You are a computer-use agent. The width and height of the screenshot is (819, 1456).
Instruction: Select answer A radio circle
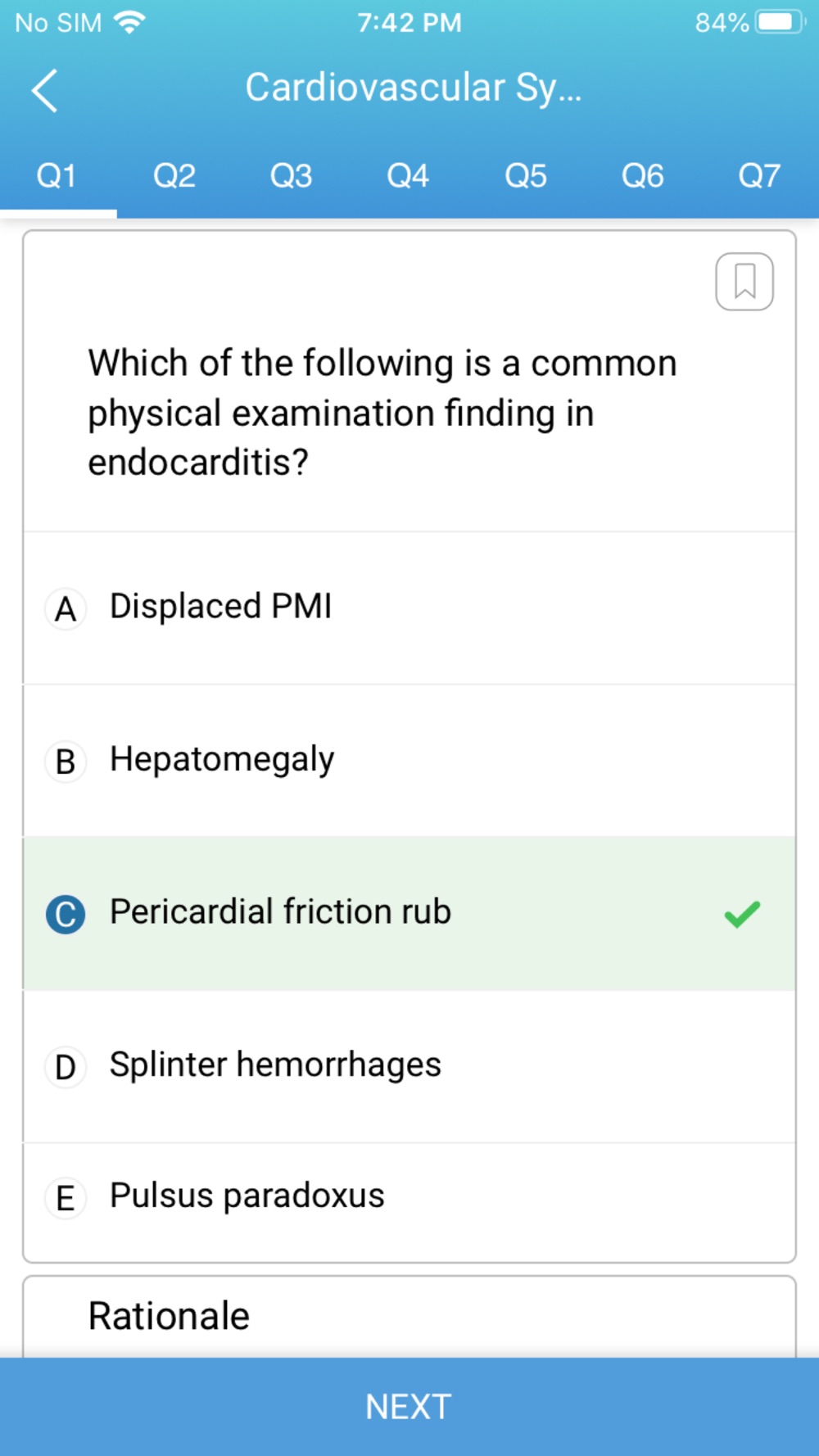pos(66,609)
